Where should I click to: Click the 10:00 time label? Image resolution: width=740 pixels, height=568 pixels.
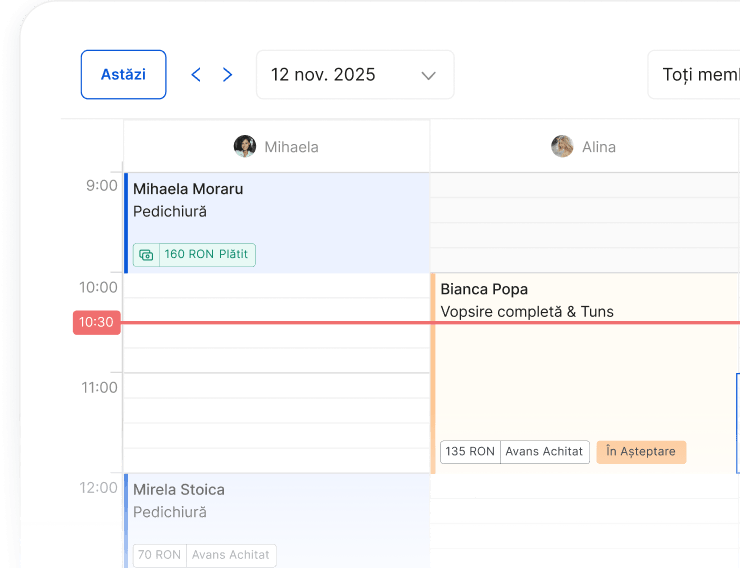coord(98,287)
